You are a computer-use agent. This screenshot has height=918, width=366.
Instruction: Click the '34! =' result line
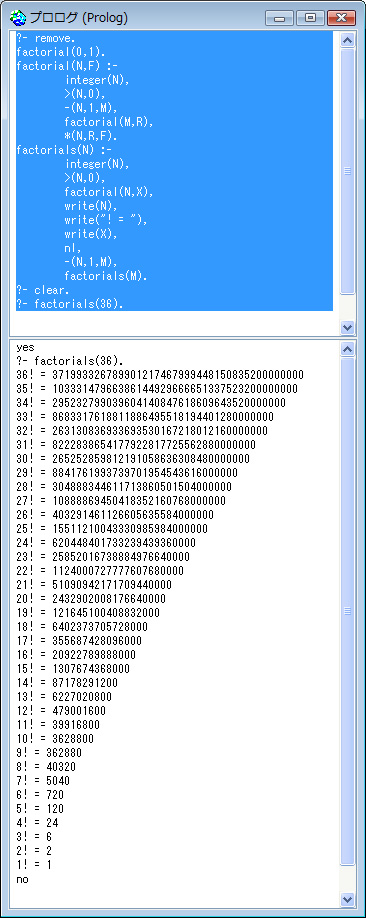pos(151,403)
